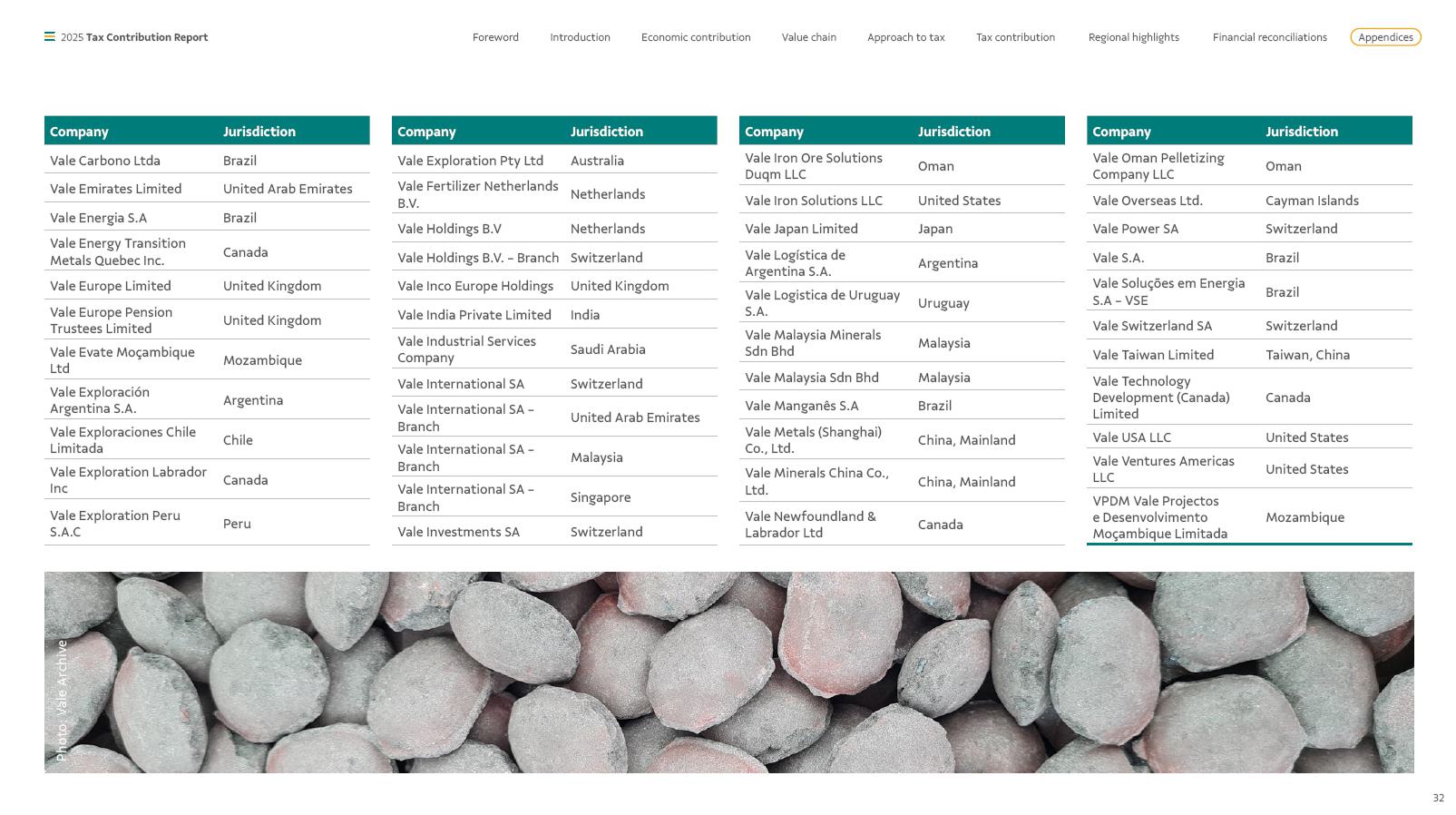1456x815 pixels.
Task: Click 'Vale Manganês S.A' entry
Action: click(802, 406)
